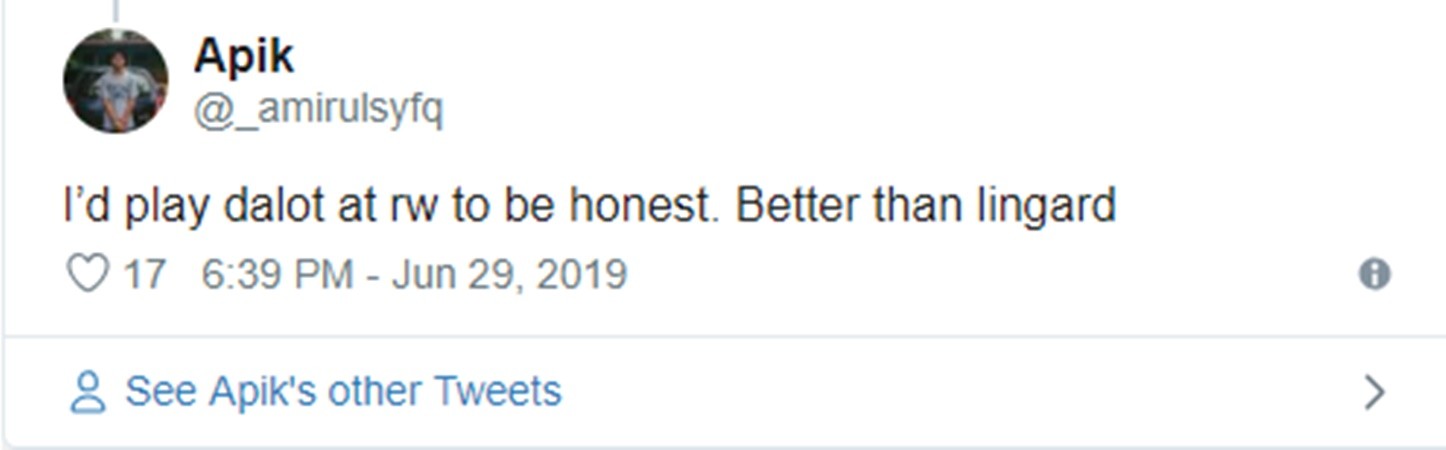This screenshot has width=1446, height=450.
Task: Click the display name Apik
Action: point(243,56)
